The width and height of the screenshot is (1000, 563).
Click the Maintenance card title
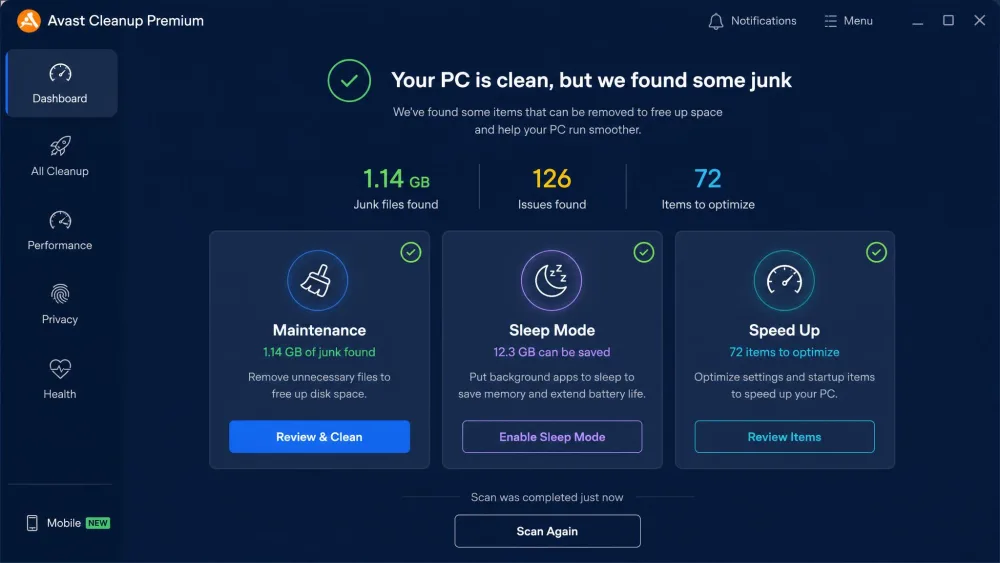319,330
